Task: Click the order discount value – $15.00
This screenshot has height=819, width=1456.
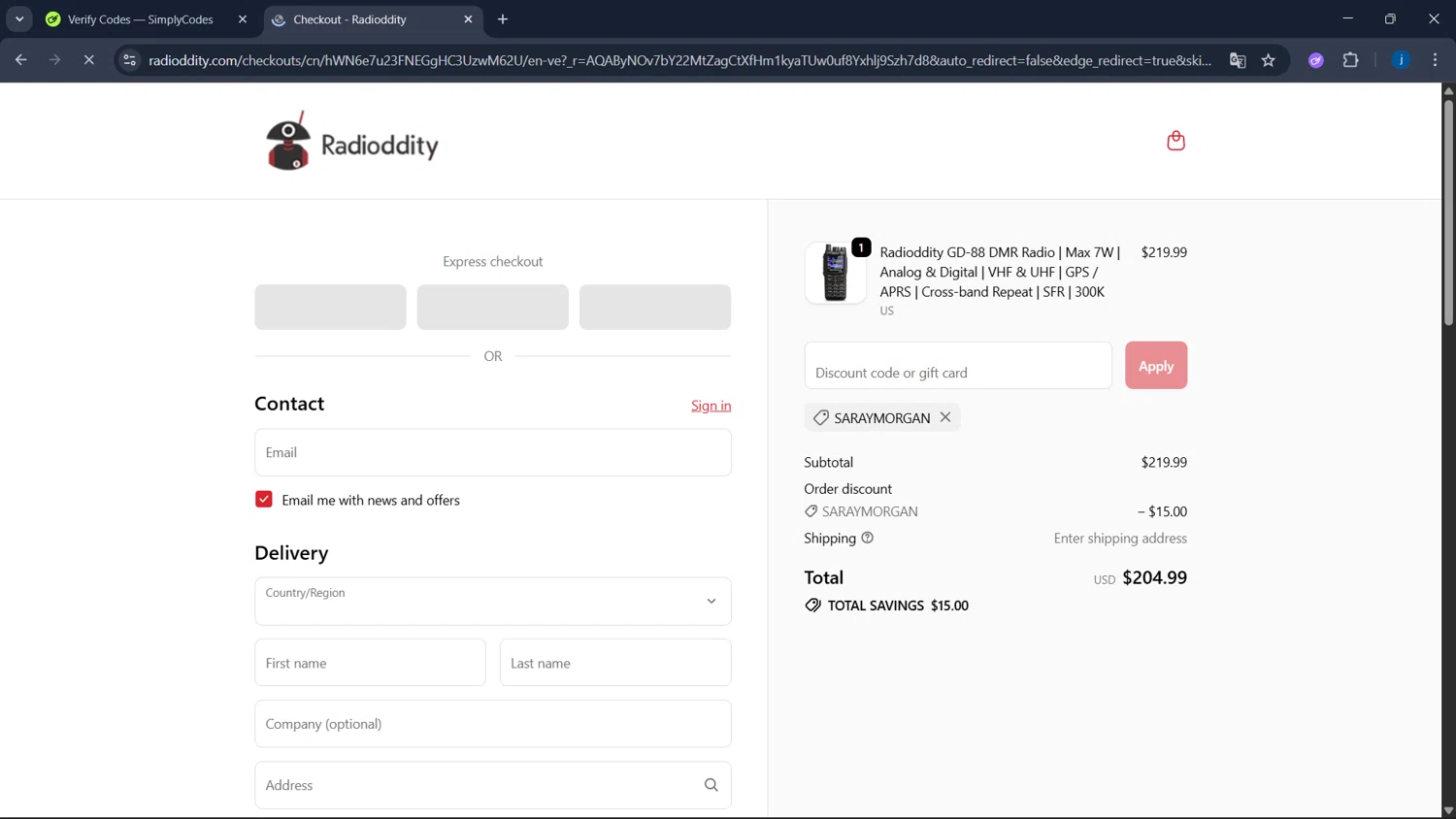Action: tap(1162, 511)
